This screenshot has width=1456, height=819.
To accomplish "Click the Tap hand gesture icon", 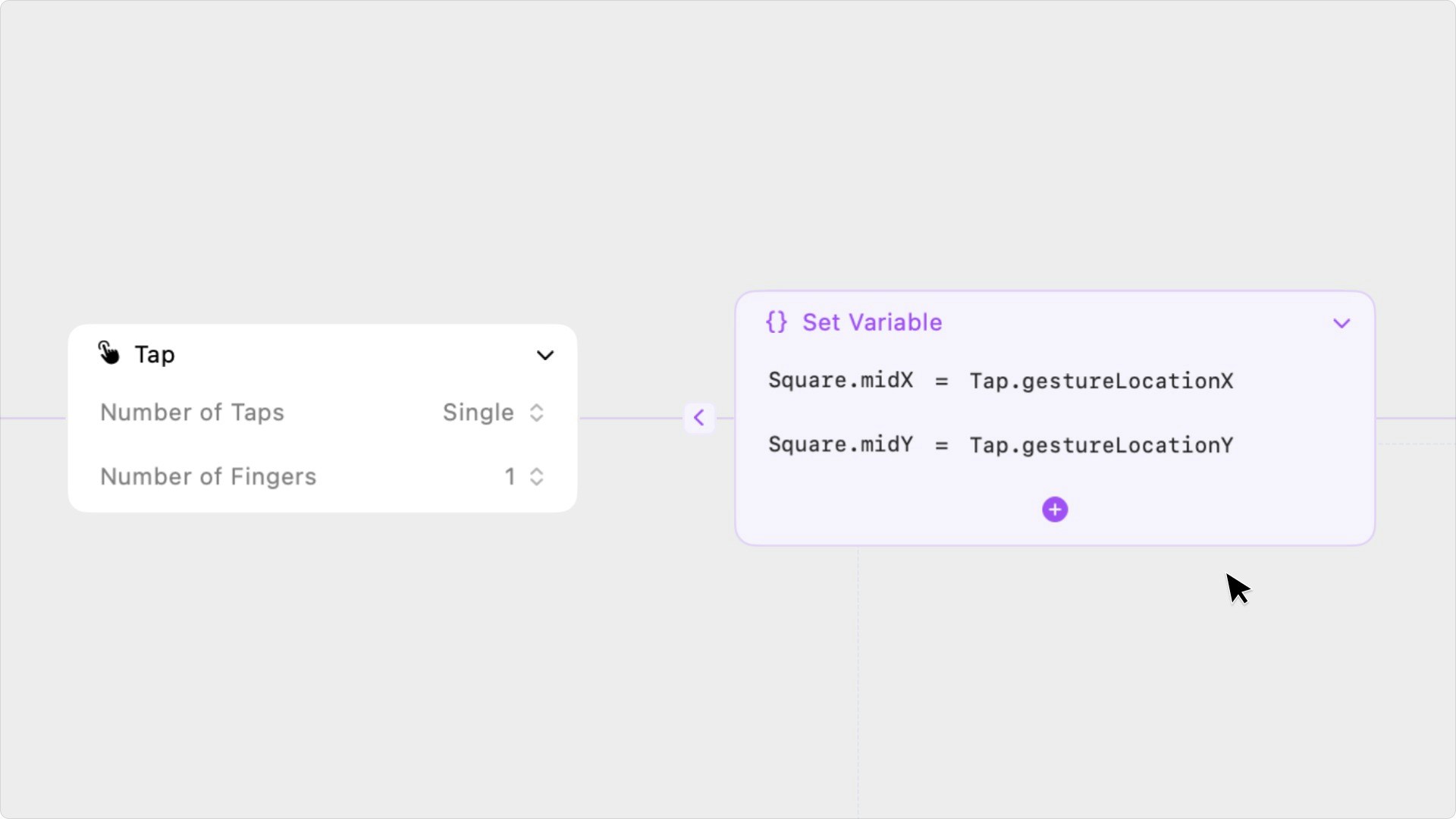I will (x=109, y=353).
